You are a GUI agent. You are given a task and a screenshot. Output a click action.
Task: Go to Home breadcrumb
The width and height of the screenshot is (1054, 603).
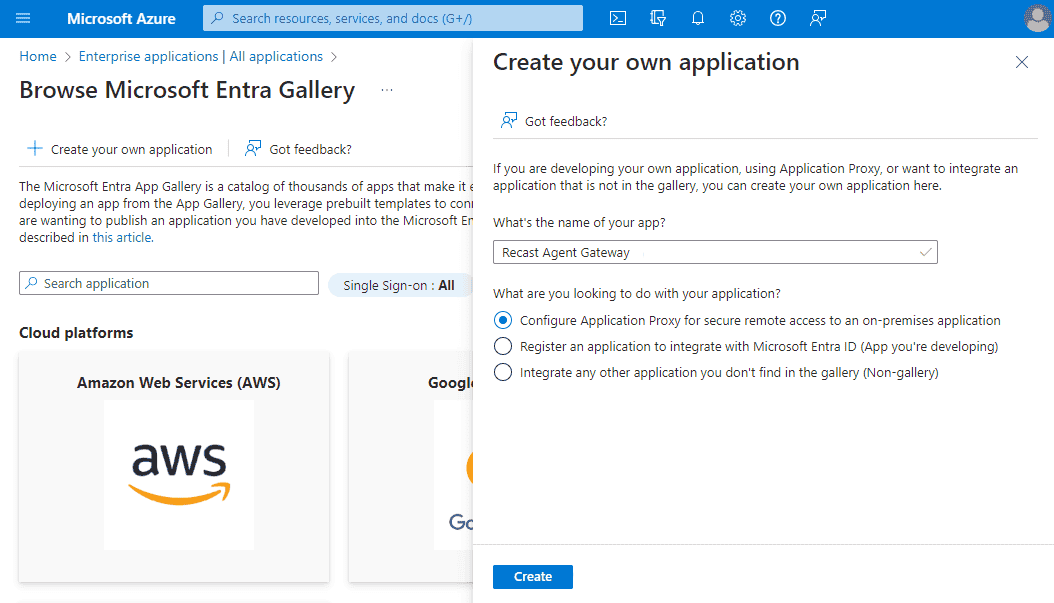38,57
